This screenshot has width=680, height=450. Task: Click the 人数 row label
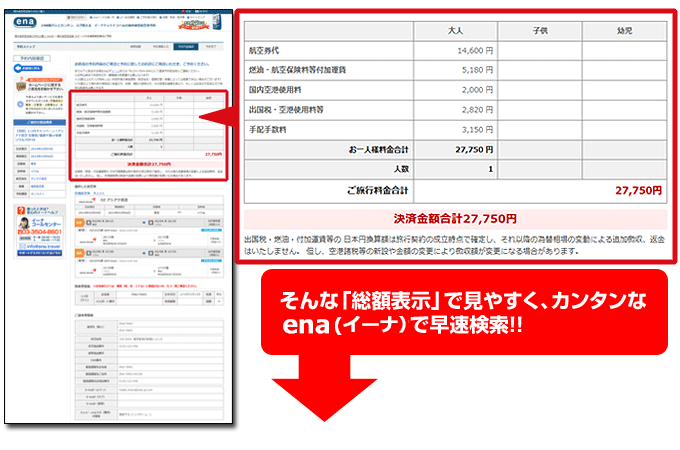401,169
